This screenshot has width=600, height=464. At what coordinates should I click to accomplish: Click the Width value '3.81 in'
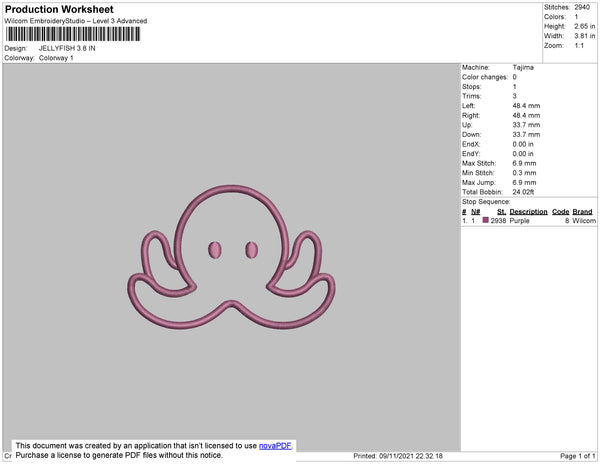[x=584, y=36]
